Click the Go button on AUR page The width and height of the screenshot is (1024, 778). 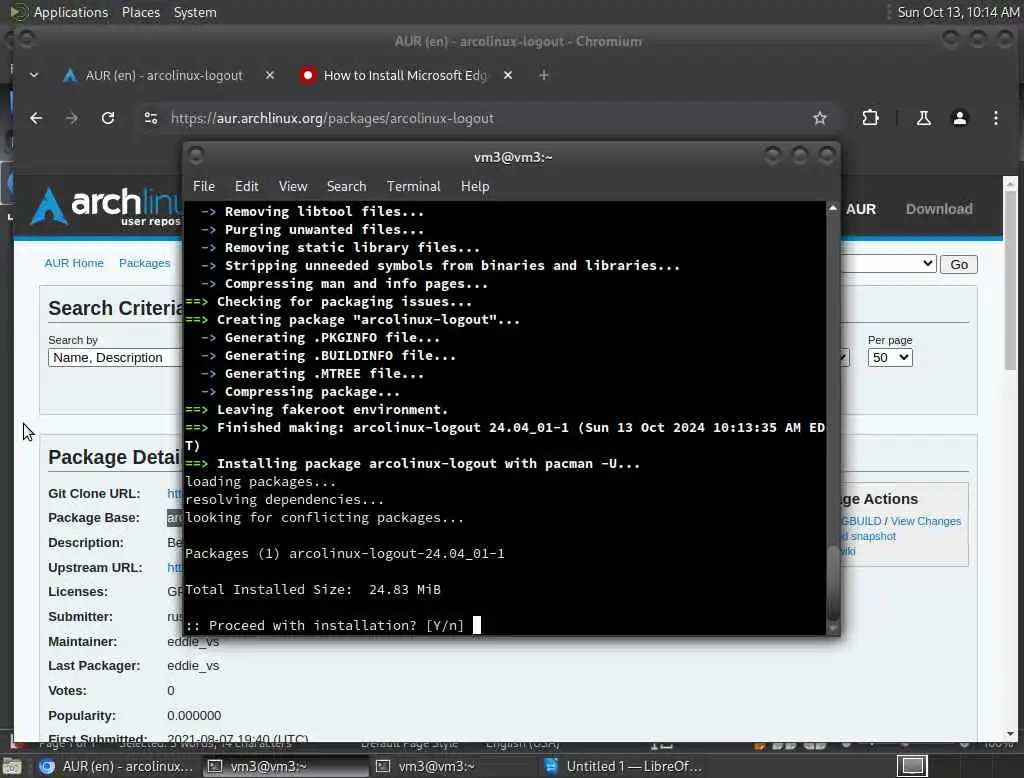959,265
